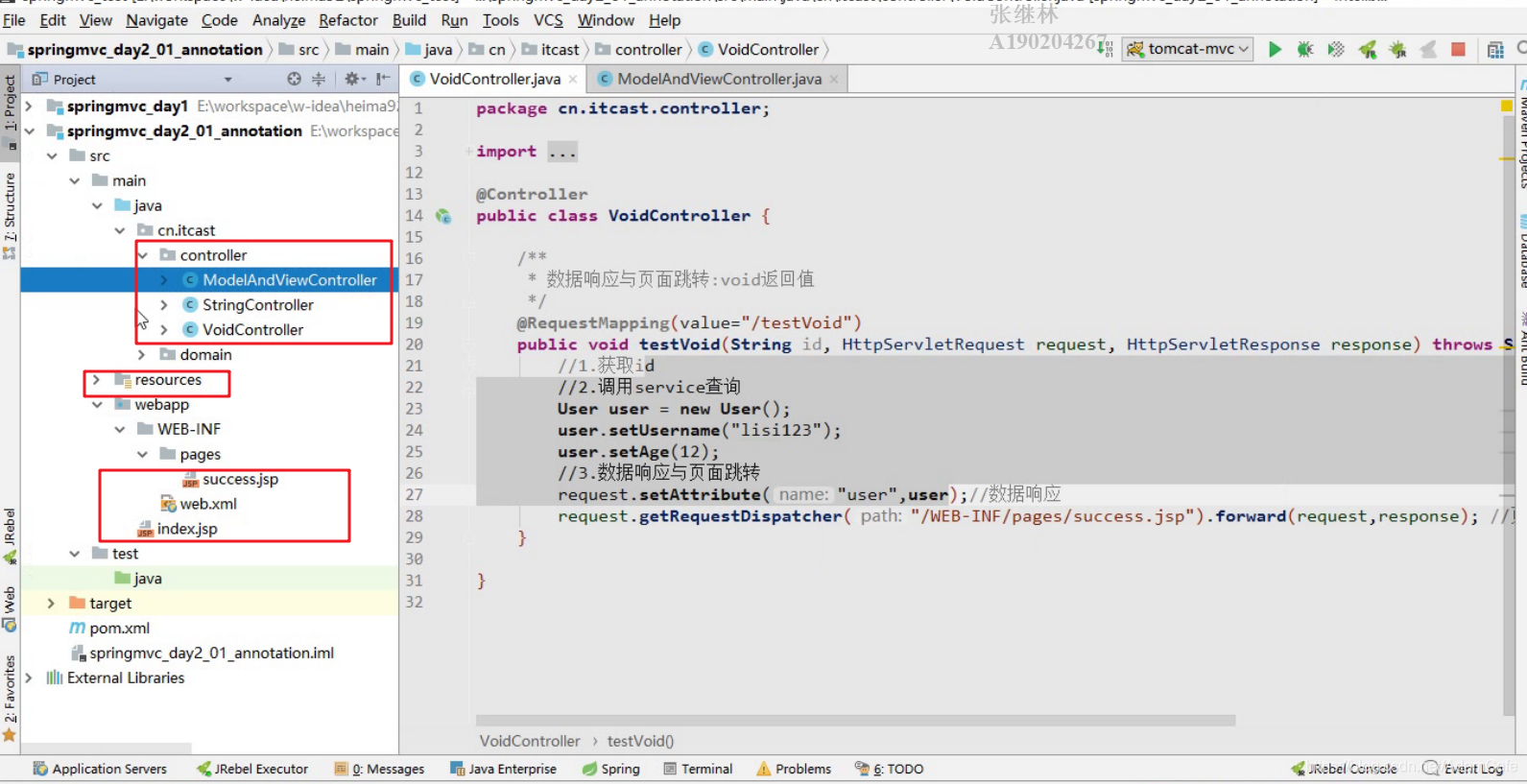Image resolution: width=1527 pixels, height=784 pixels.
Task: Open tomcat-mvc run configuration dropdown
Action: [1188, 49]
